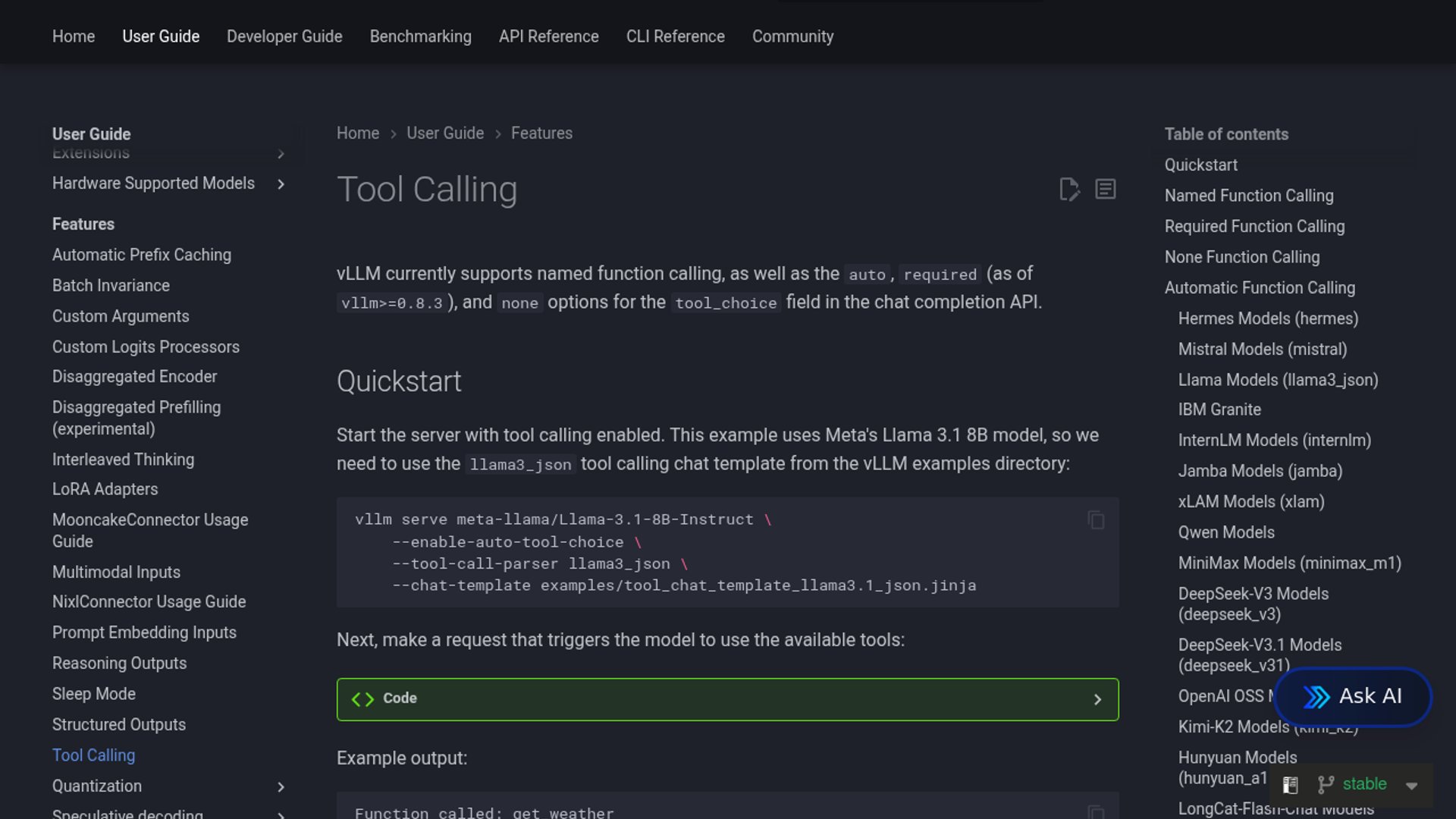Expand the collapsed Code block
1456x819 pixels.
pos(1097,699)
